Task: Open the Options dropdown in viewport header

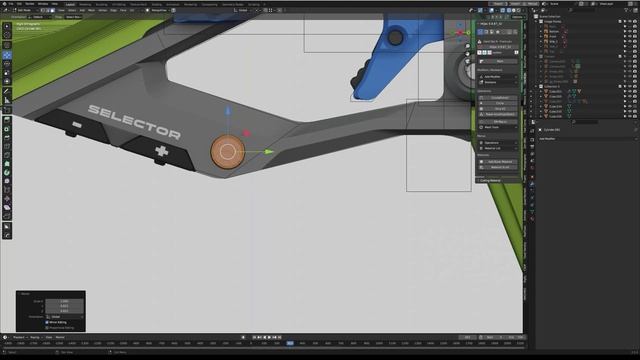Action: pos(517,17)
